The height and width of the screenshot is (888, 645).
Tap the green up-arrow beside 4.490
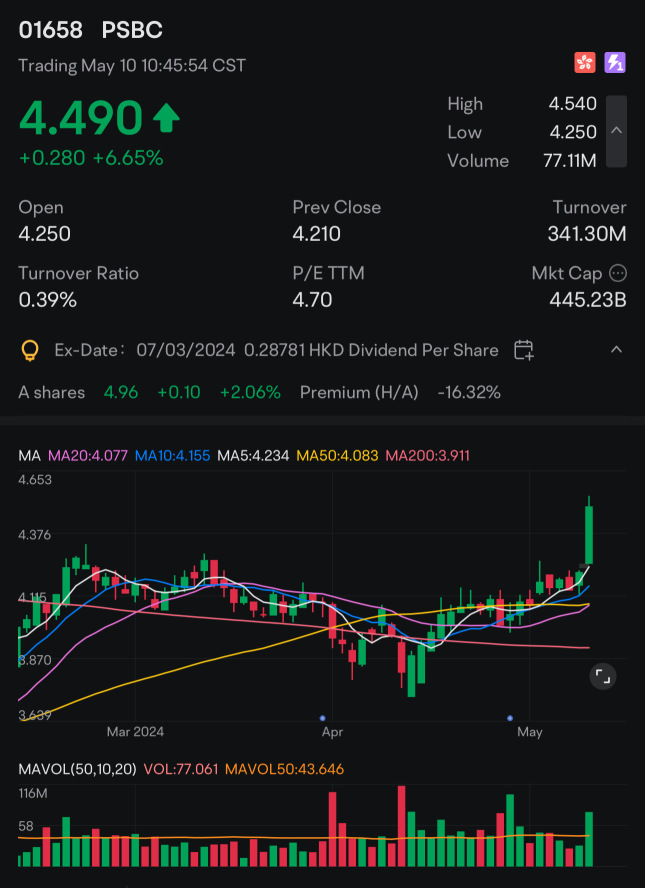166,118
